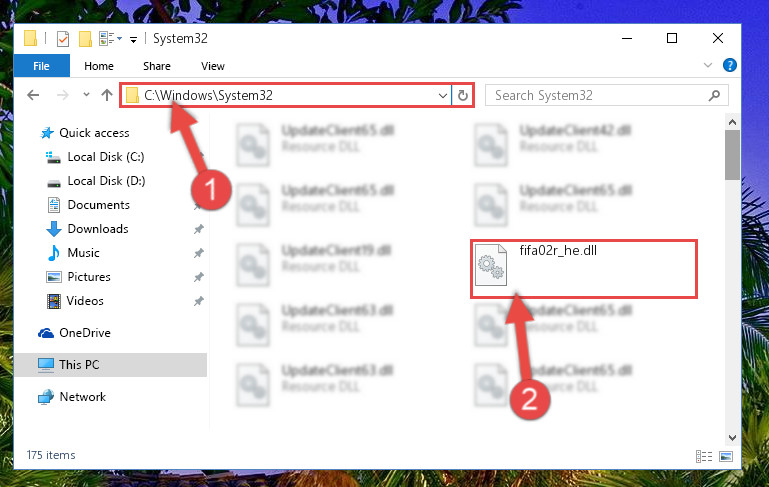Click the Search System32 input box
769x487 pixels.
(607, 95)
